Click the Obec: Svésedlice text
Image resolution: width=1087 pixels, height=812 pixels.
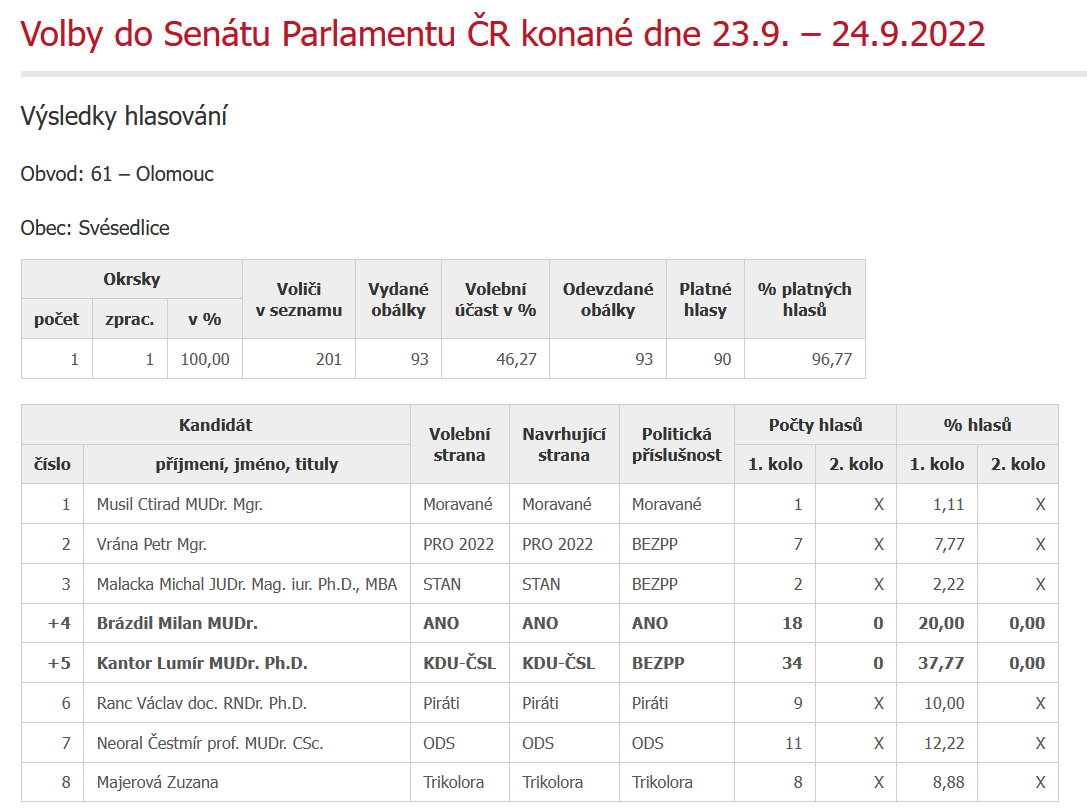click(95, 227)
